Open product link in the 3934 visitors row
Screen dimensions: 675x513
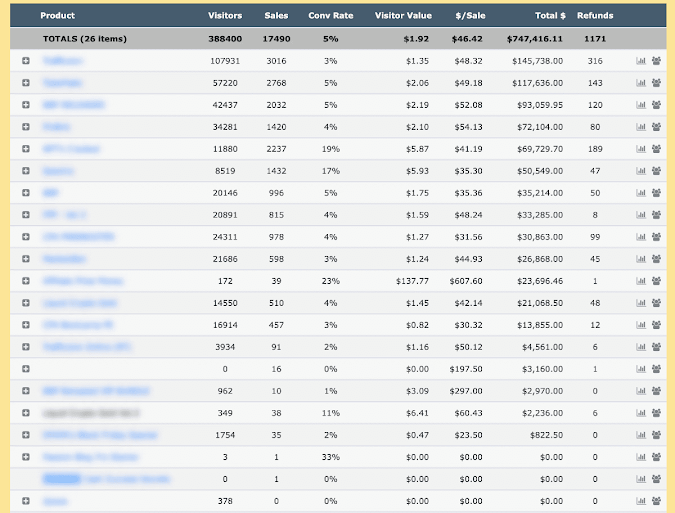point(87,347)
